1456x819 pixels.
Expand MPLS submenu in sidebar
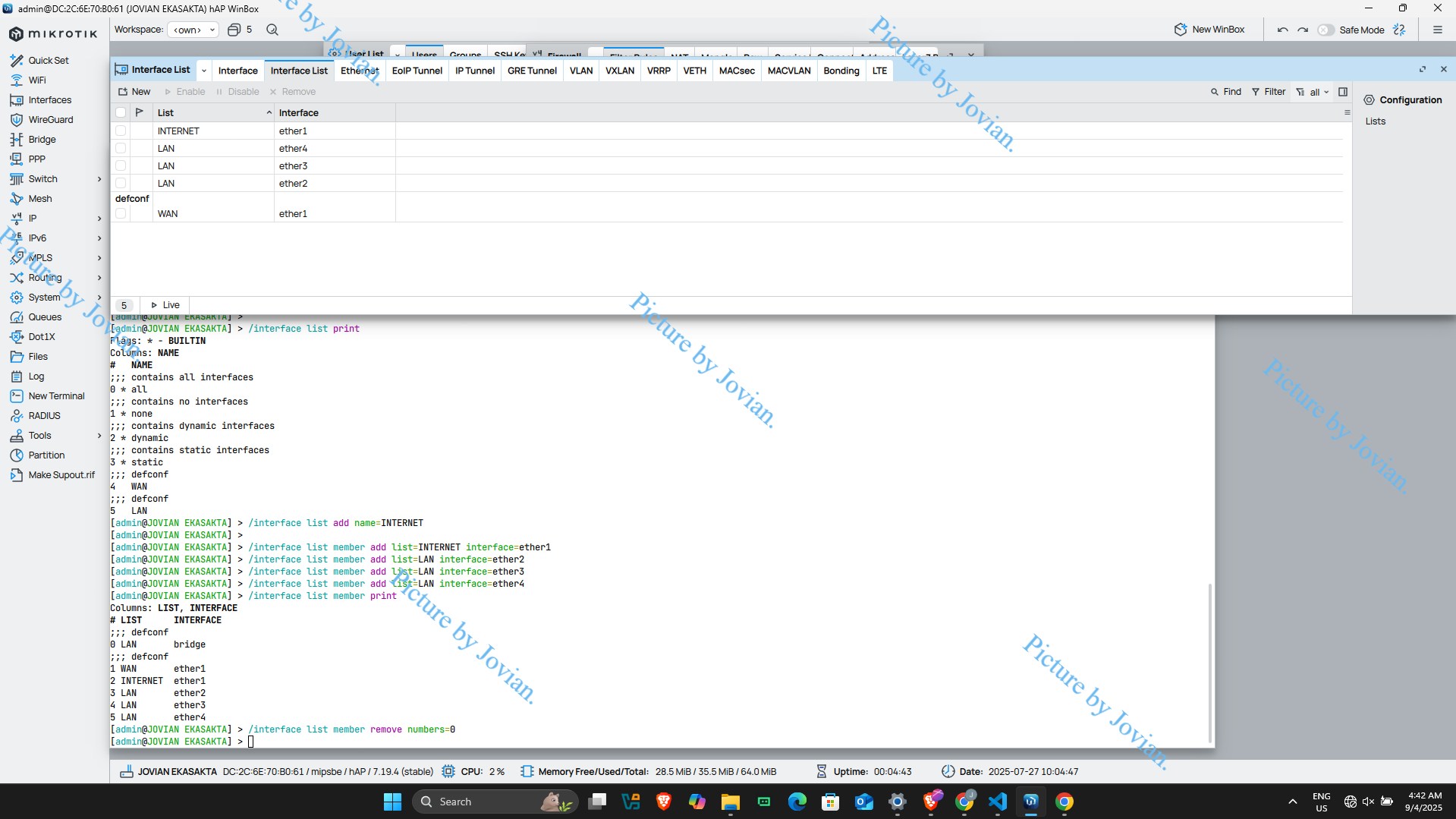pos(99,258)
